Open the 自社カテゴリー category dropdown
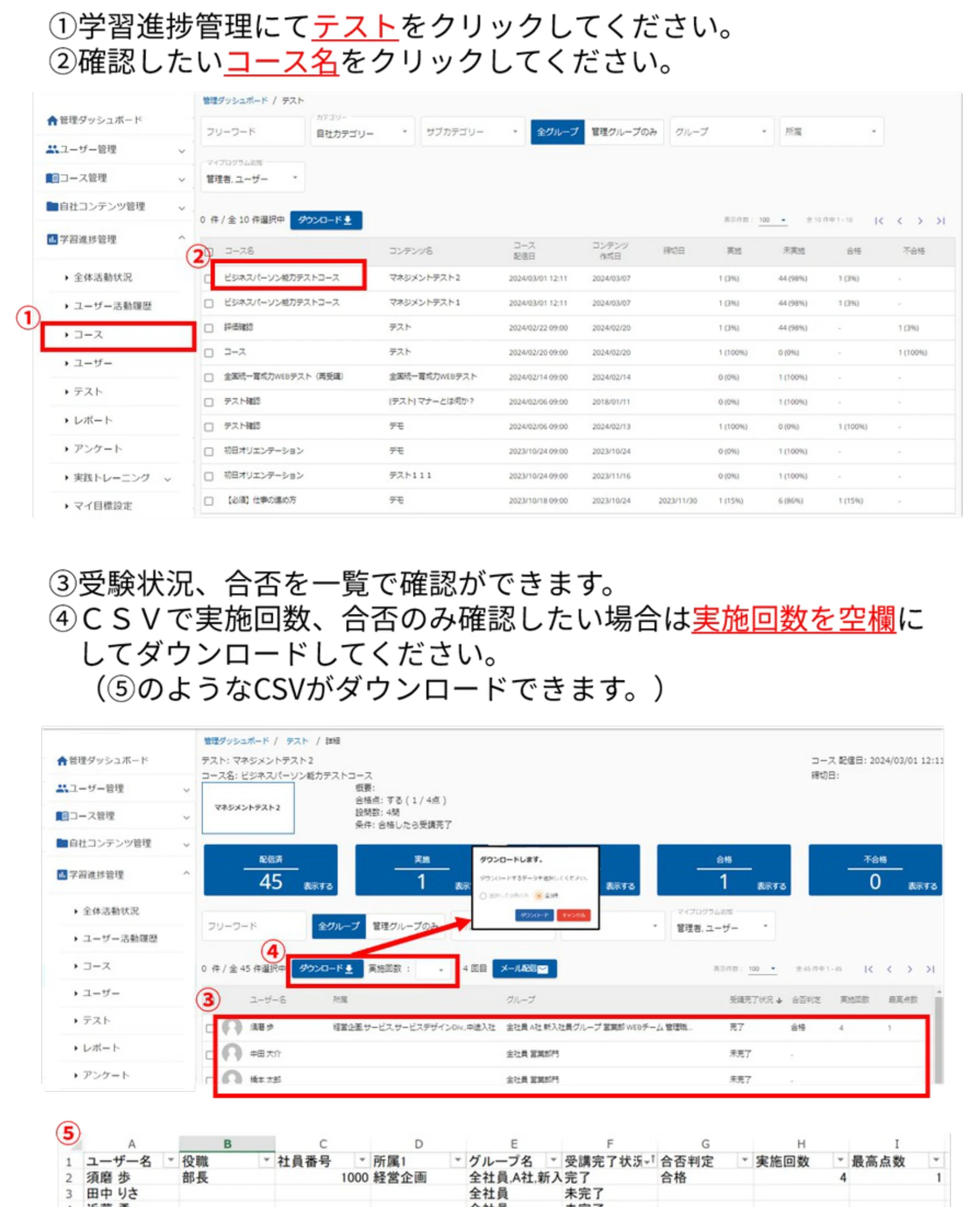980x1207 pixels. pos(362,132)
